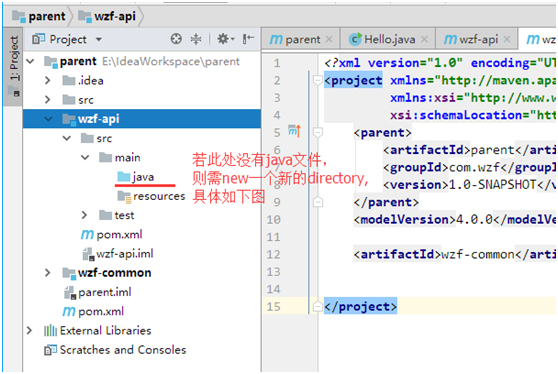Close the Hello.java tab
The width and height of the screenshot is (558, 374).
click(x=424, y=39)
